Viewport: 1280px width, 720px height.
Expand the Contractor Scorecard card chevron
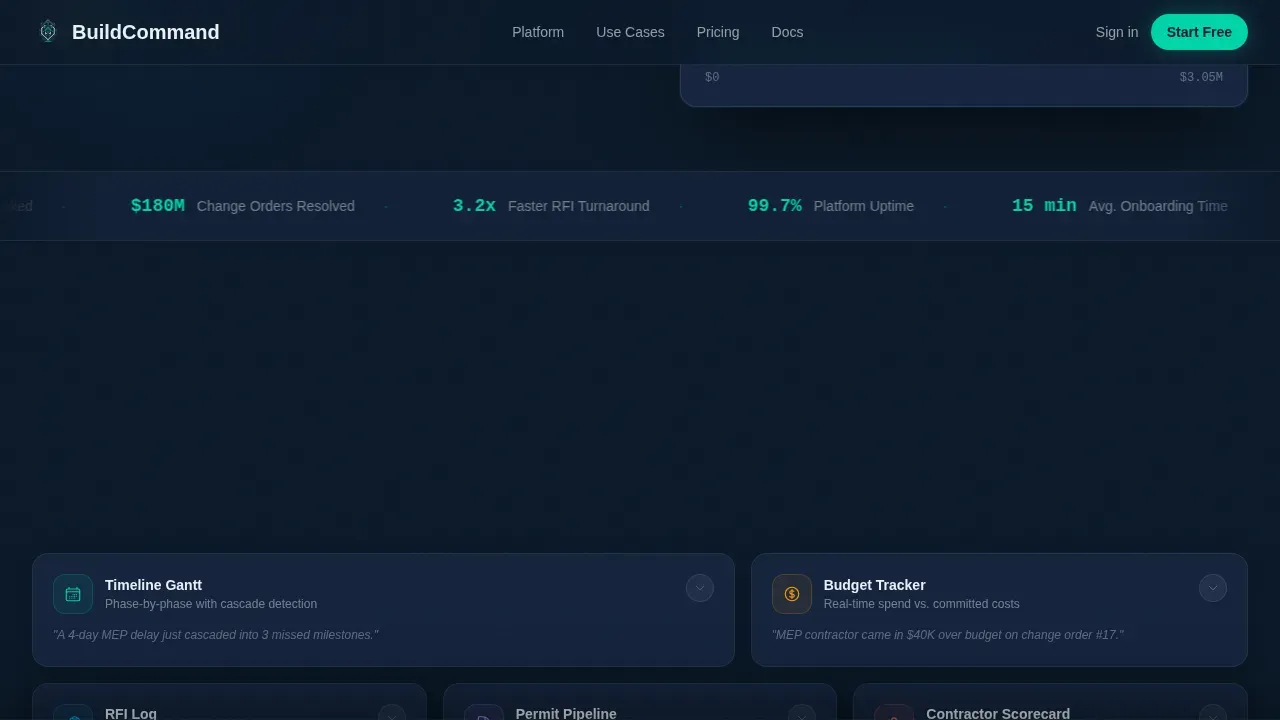click(x=1213, y=714)
